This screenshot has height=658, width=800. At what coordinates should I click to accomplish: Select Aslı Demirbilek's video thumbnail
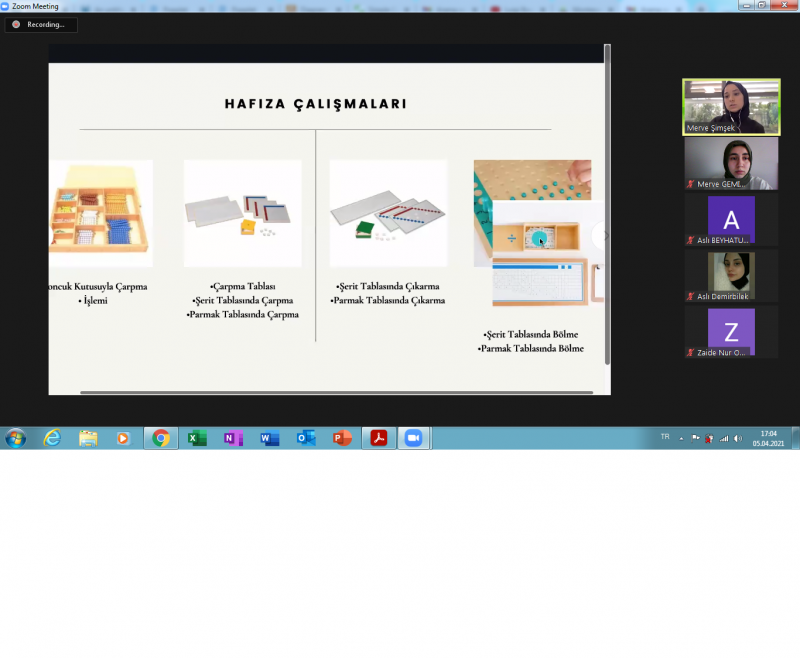point(731,276)
